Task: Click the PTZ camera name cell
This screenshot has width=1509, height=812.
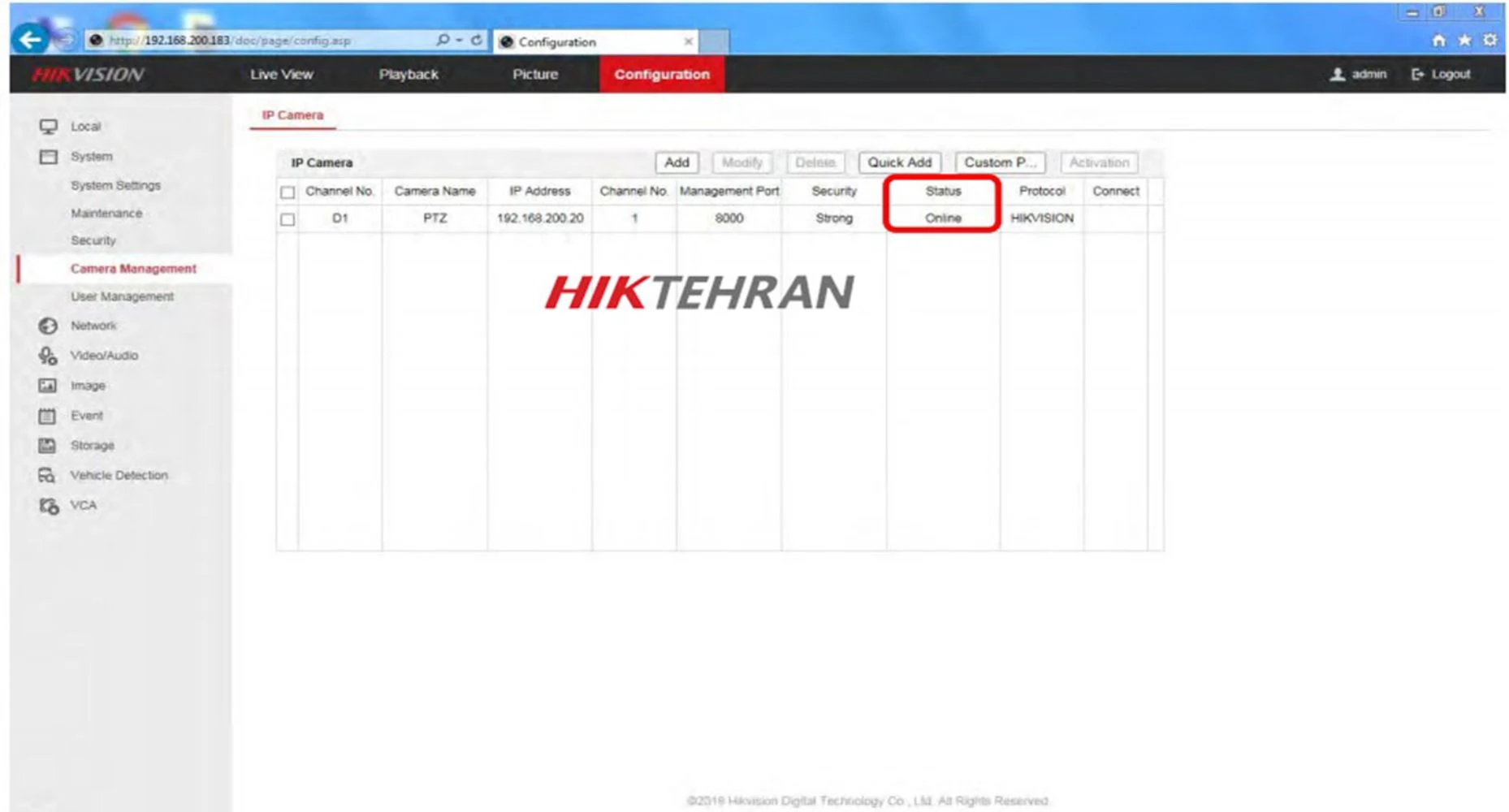Action: click(435, 218)
